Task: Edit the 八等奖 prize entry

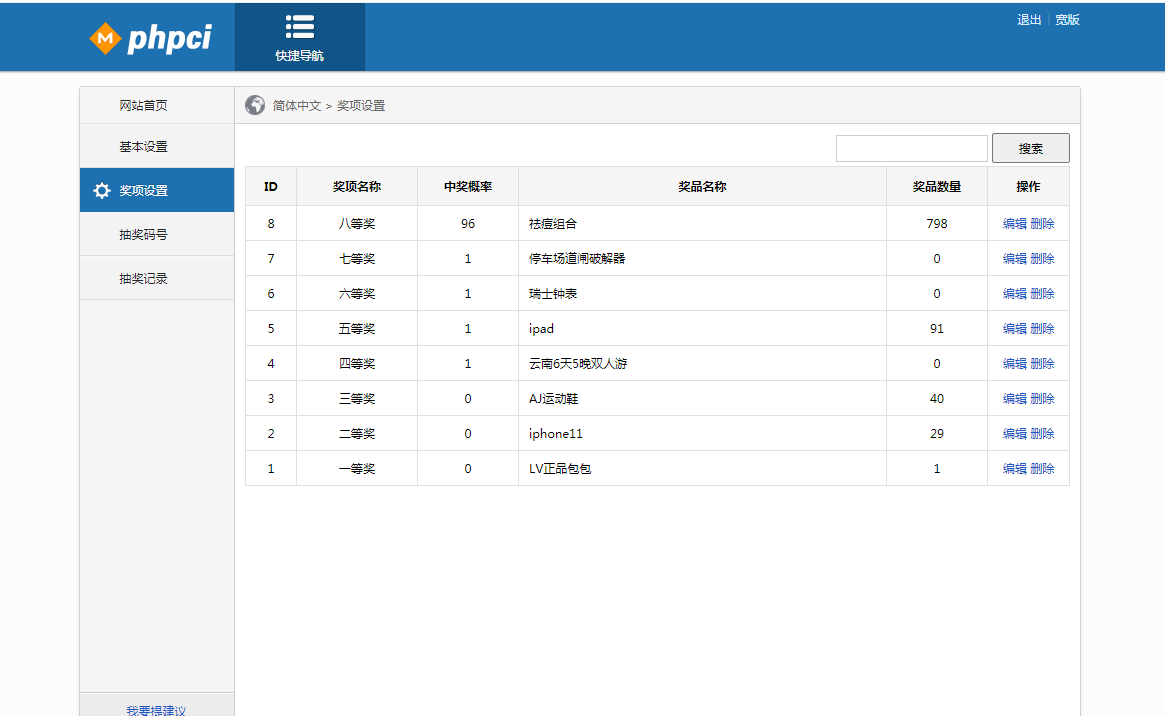Action: 1016,223
